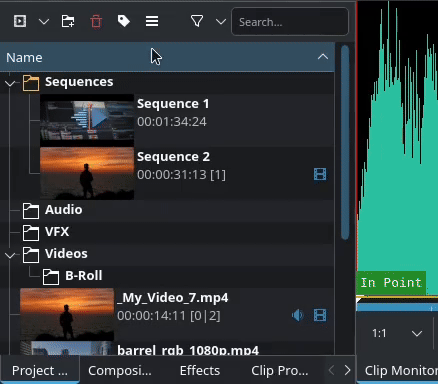Collapse the Videos folder
438x384 pixels.
tap(10, 255)
